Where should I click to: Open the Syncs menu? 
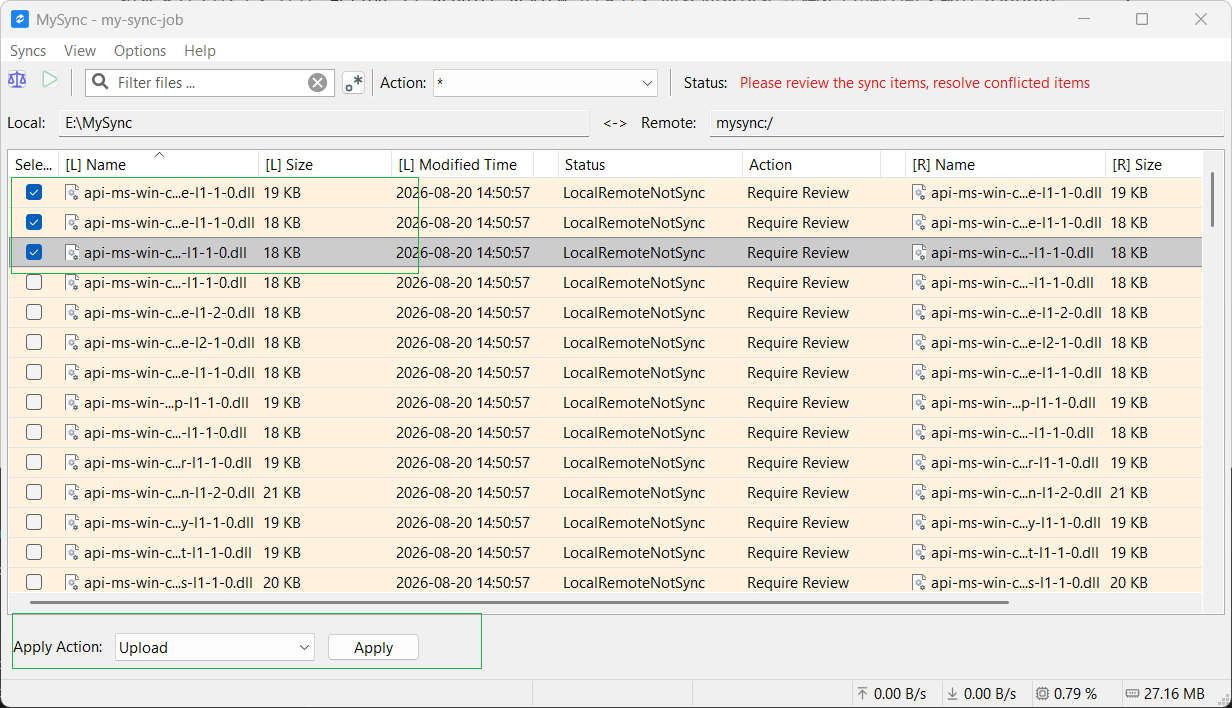click(x=28, y=51)
